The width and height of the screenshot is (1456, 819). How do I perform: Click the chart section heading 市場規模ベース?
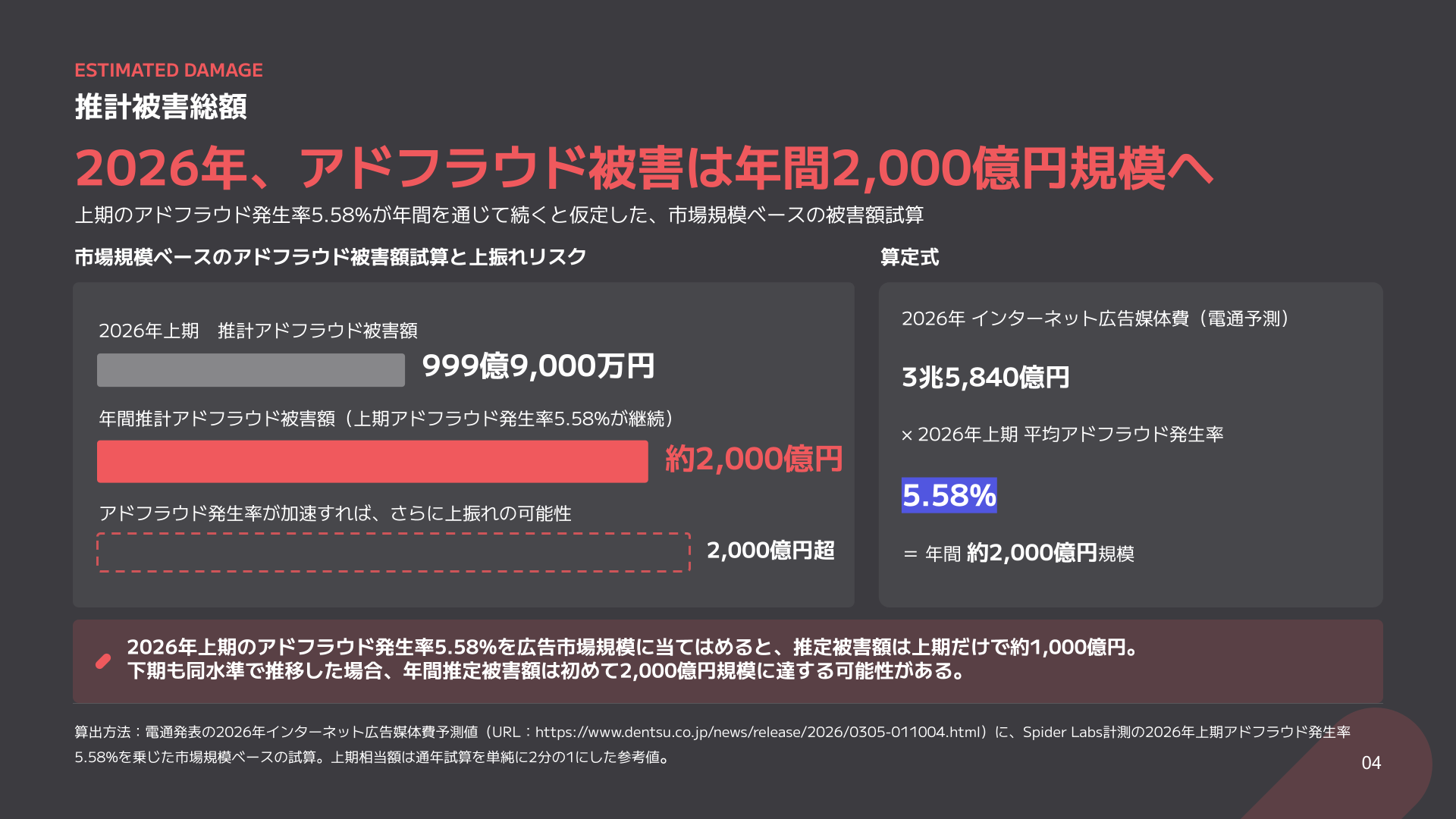pos(331,258)
